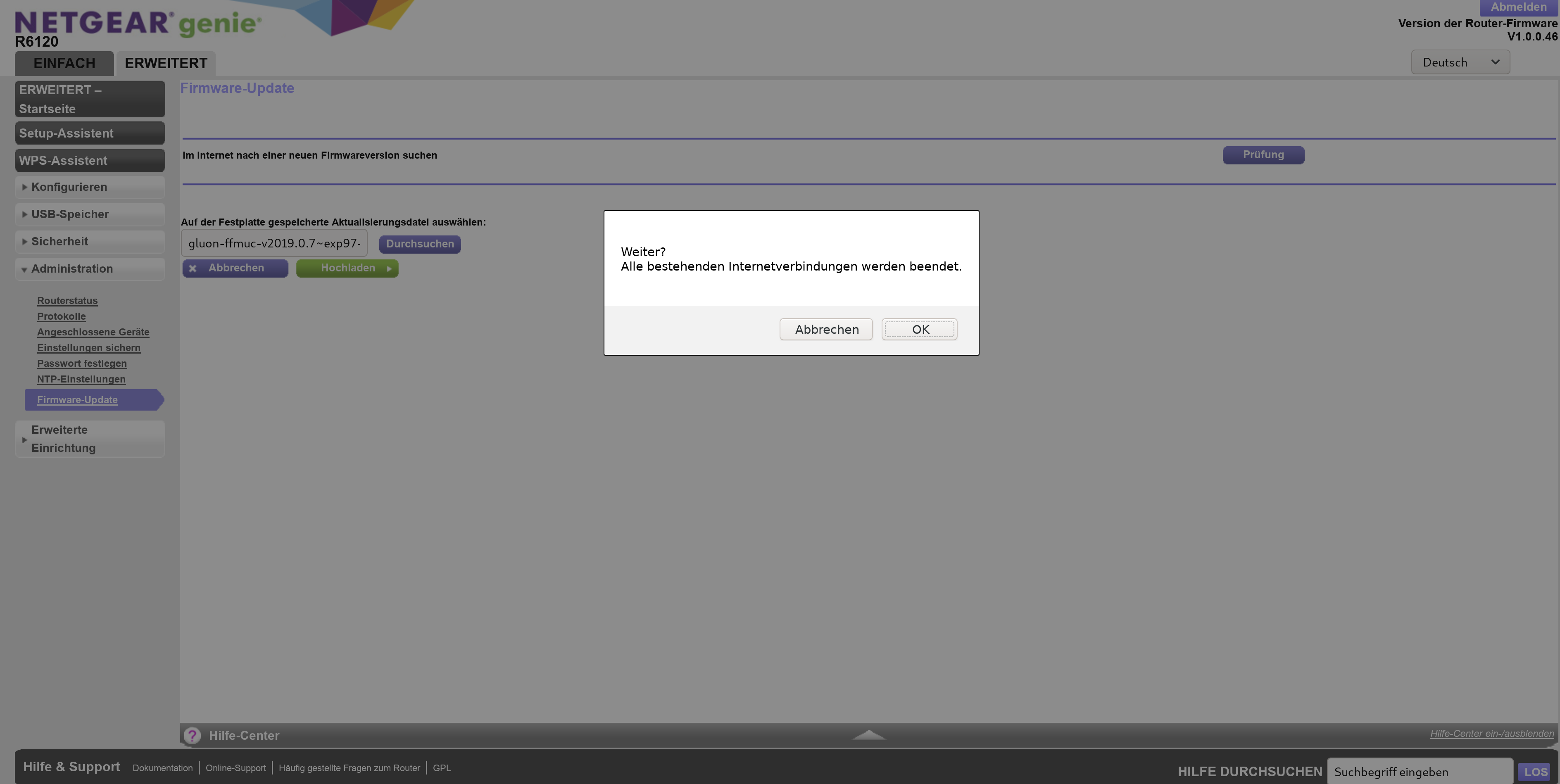
Task: Click the green Hochladen upload button
Action: click(x=347, y=268)
